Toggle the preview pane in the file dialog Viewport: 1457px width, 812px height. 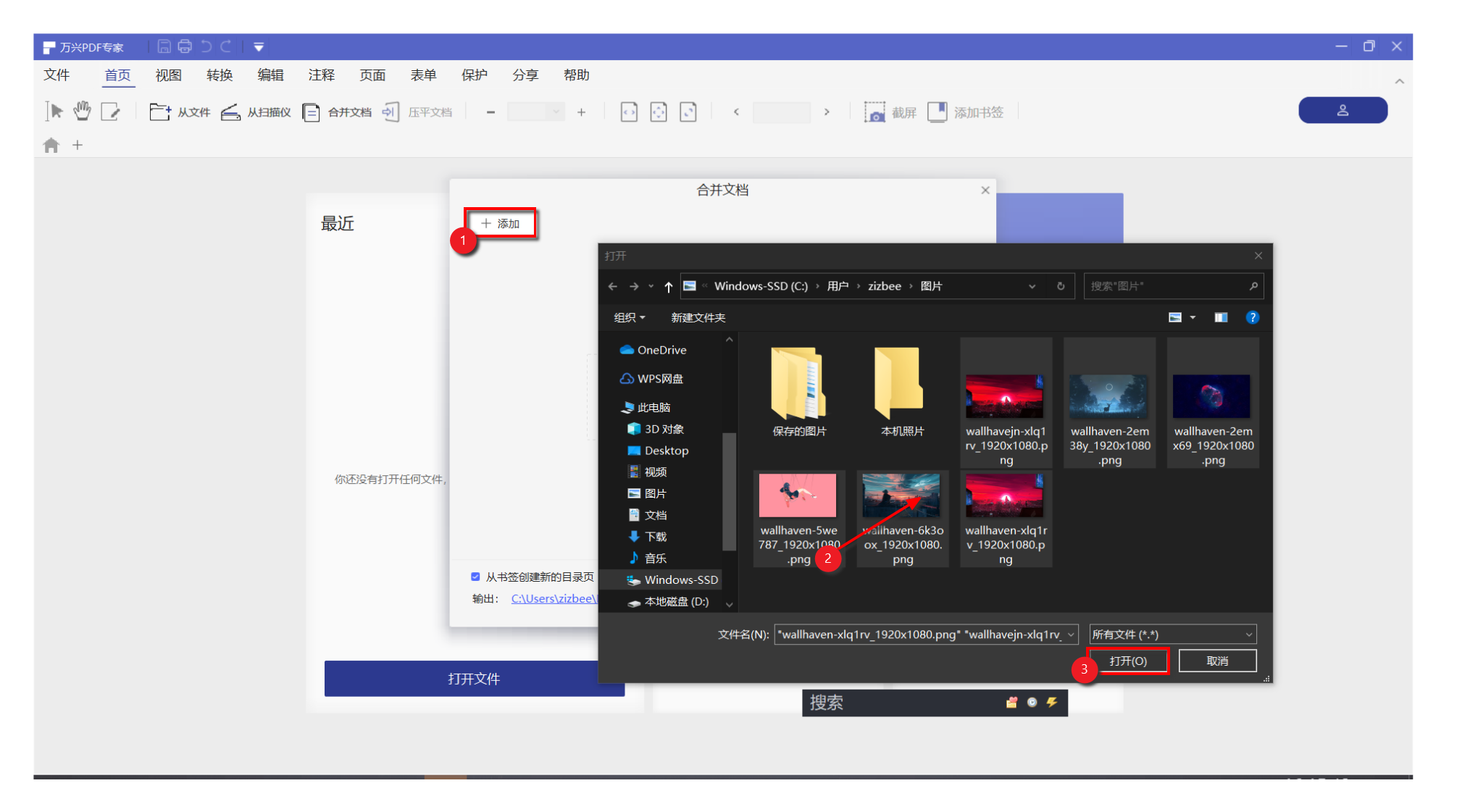pyautogui.click(x=1221, y=317)
